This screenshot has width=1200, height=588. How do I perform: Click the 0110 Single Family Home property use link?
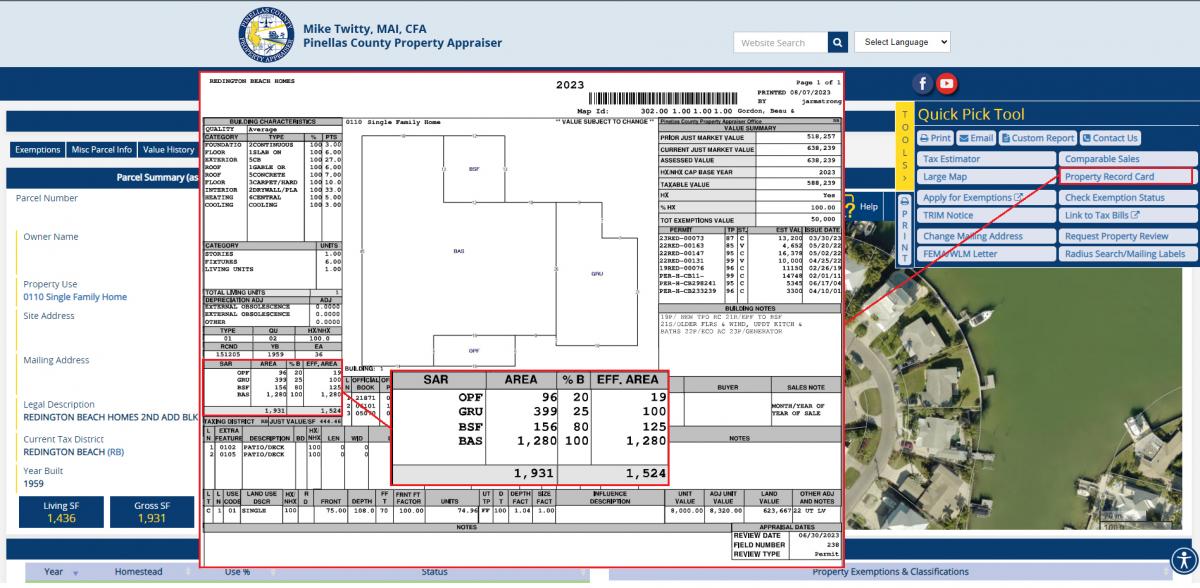(x=75, y=297)
